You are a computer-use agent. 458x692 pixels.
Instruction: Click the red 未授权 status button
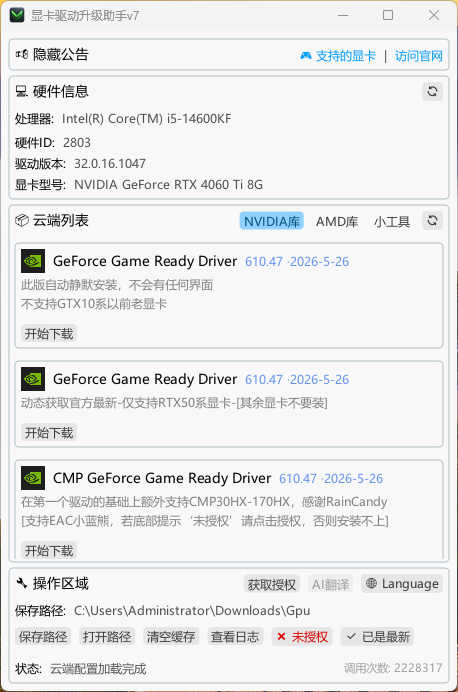[302, 636]
